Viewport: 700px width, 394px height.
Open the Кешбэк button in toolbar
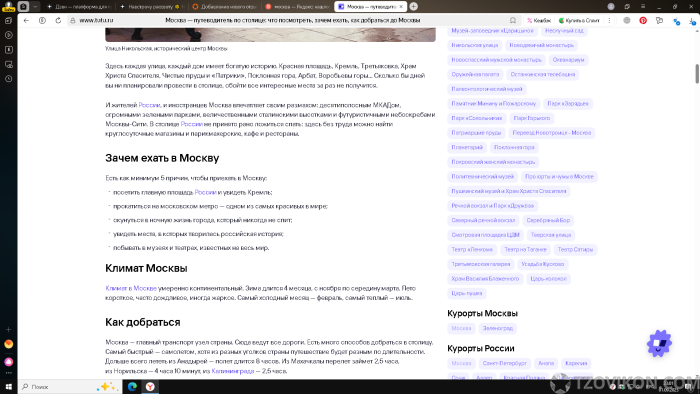(x=539, y=21)
